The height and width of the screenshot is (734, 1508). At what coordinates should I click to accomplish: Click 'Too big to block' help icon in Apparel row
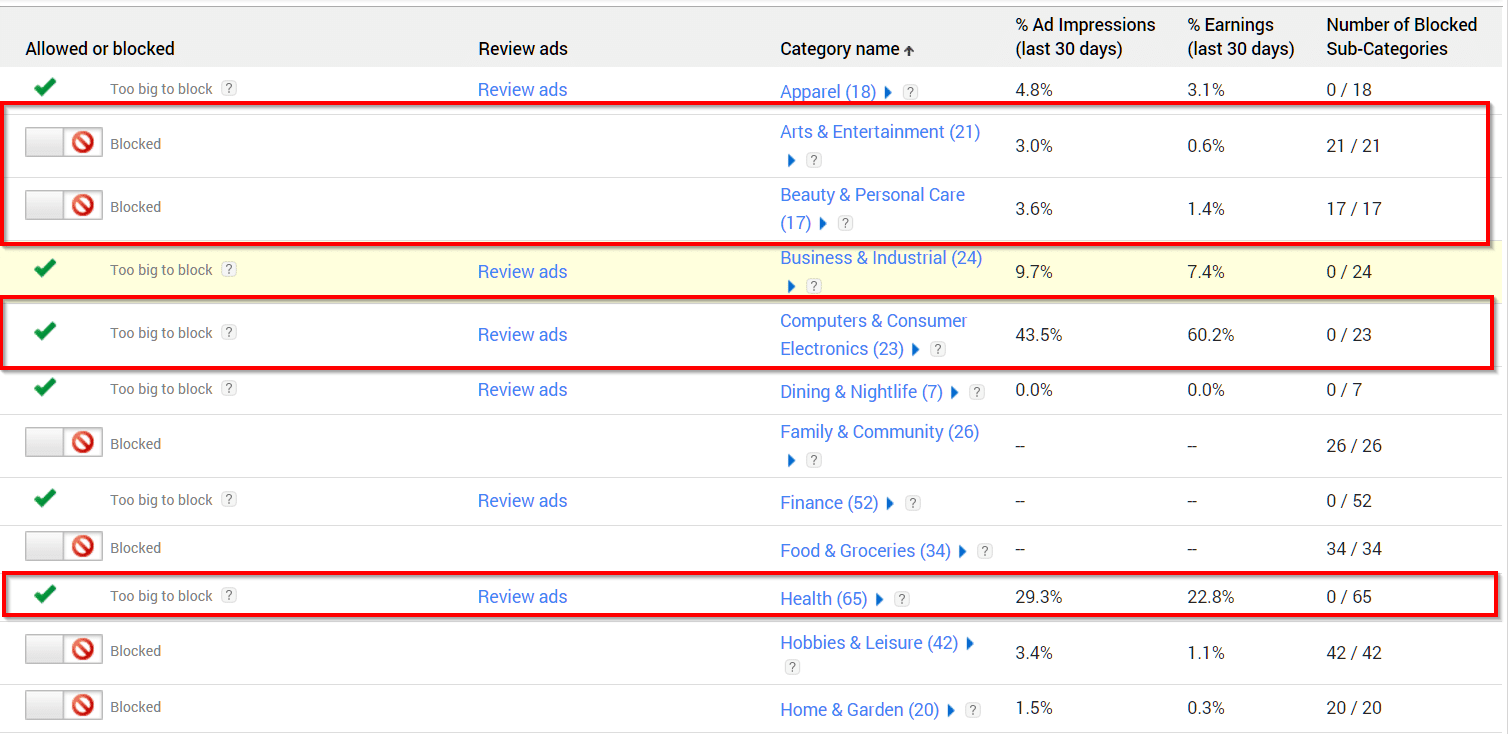(x=229, y=89)
